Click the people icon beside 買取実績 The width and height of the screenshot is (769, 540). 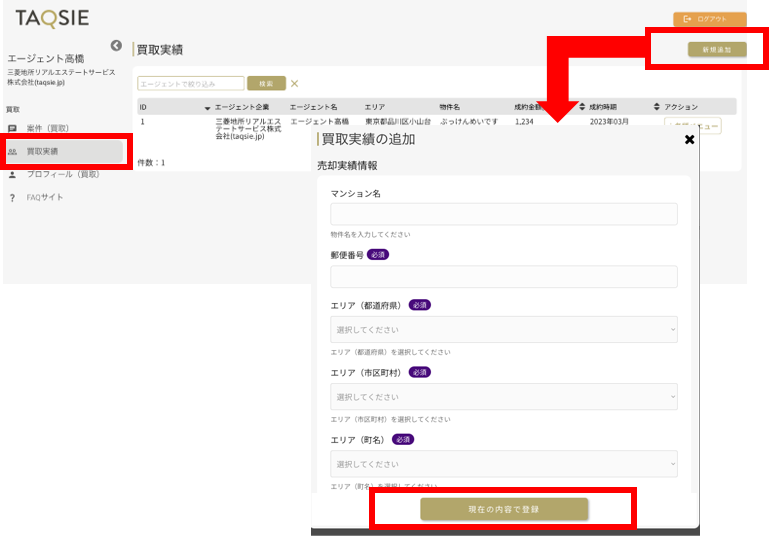pos(13,152)
